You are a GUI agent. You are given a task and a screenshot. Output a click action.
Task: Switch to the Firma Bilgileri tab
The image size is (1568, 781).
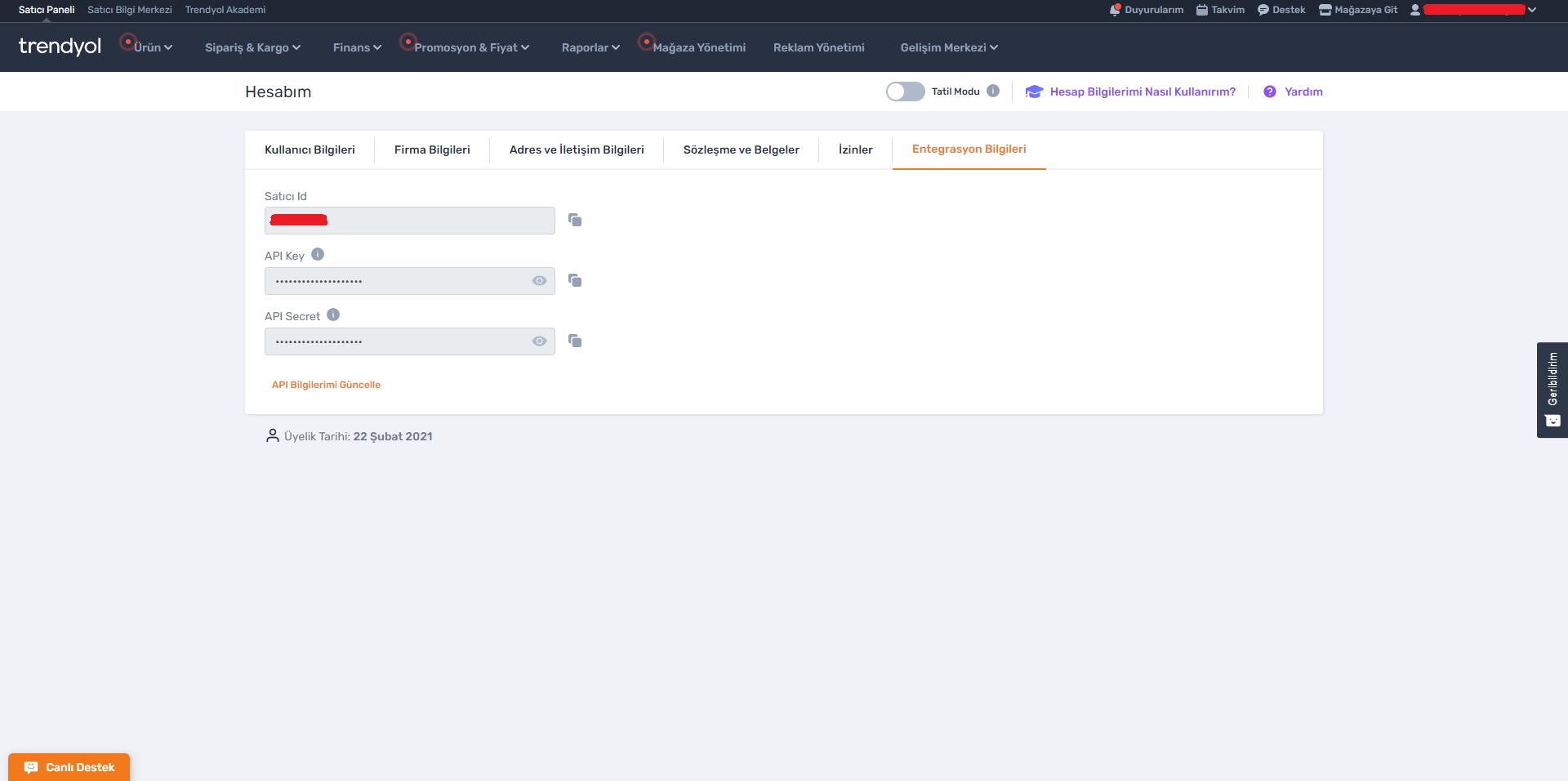coord(432,150)
